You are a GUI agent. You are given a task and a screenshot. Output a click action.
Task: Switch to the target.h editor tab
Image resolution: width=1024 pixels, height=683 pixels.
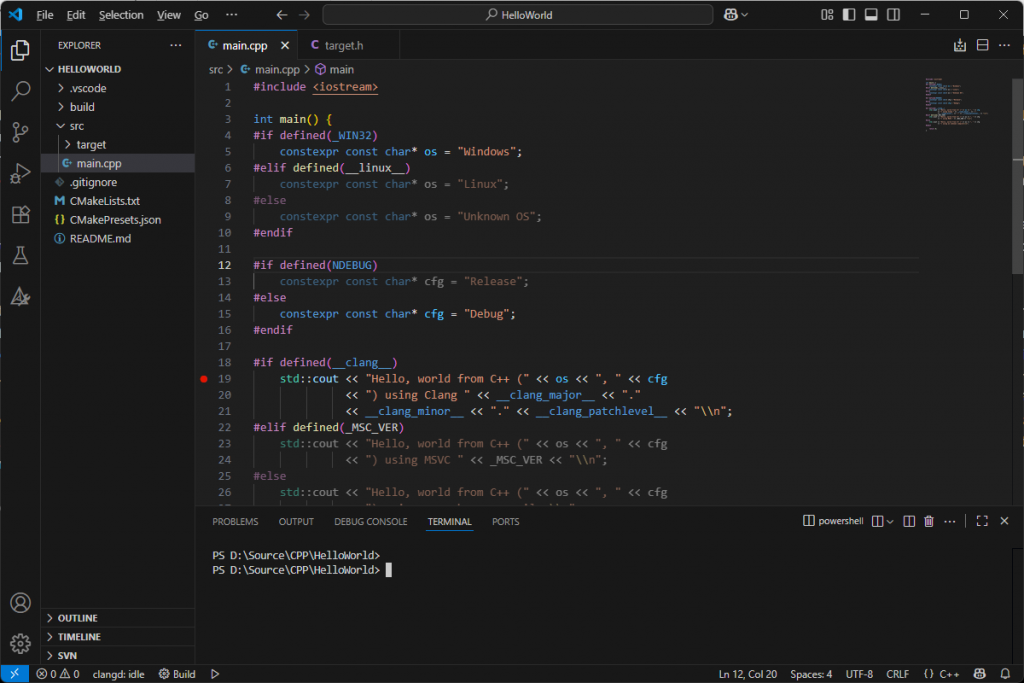pos(336,45)
